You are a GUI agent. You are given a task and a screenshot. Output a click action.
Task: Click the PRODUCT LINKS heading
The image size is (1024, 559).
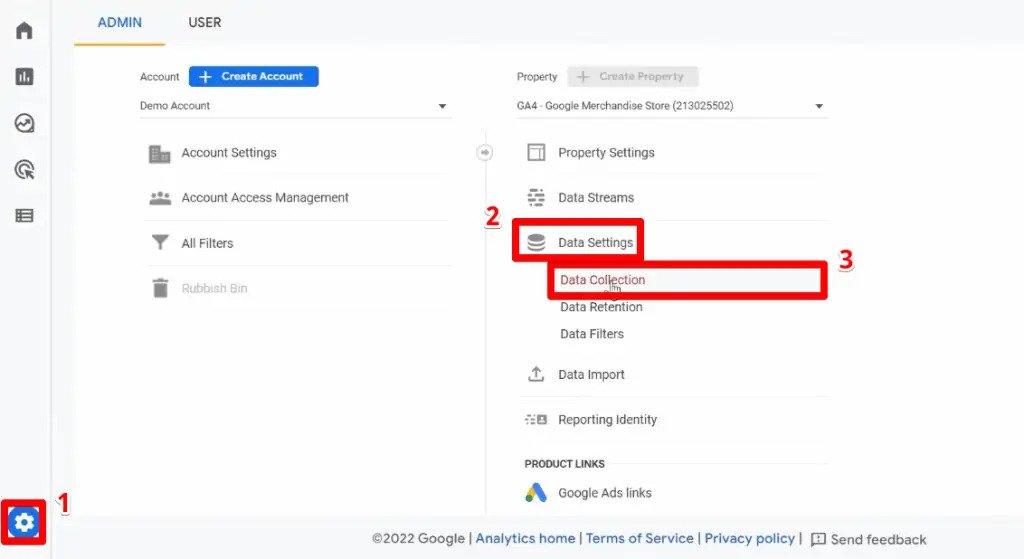[564, 464]
